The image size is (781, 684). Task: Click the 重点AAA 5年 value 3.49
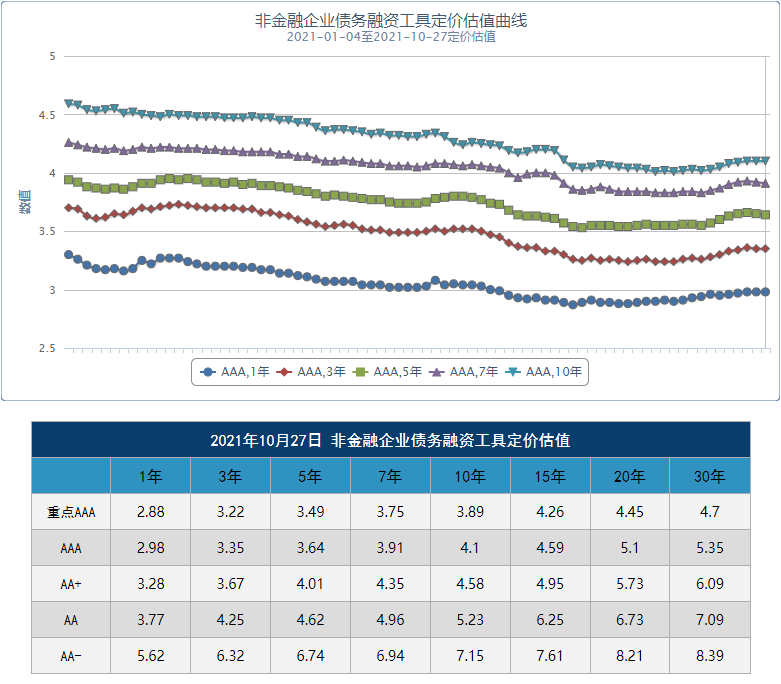(310, 512)
